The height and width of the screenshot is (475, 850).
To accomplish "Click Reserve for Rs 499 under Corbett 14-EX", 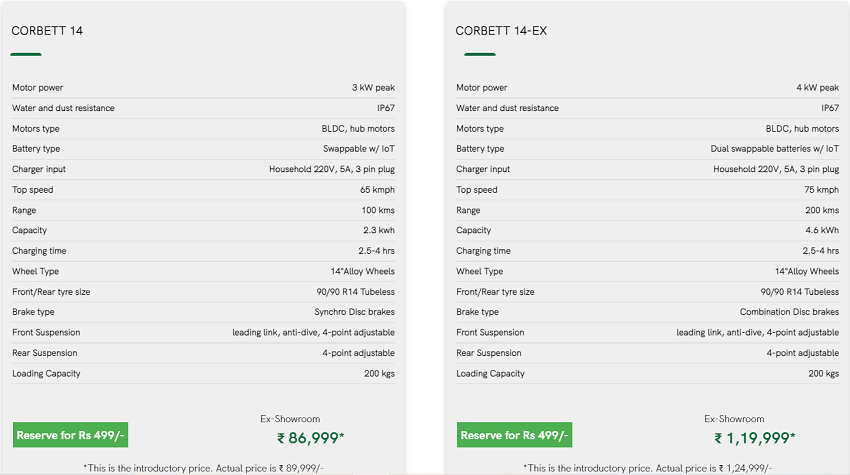I will [x=515, y=435].
